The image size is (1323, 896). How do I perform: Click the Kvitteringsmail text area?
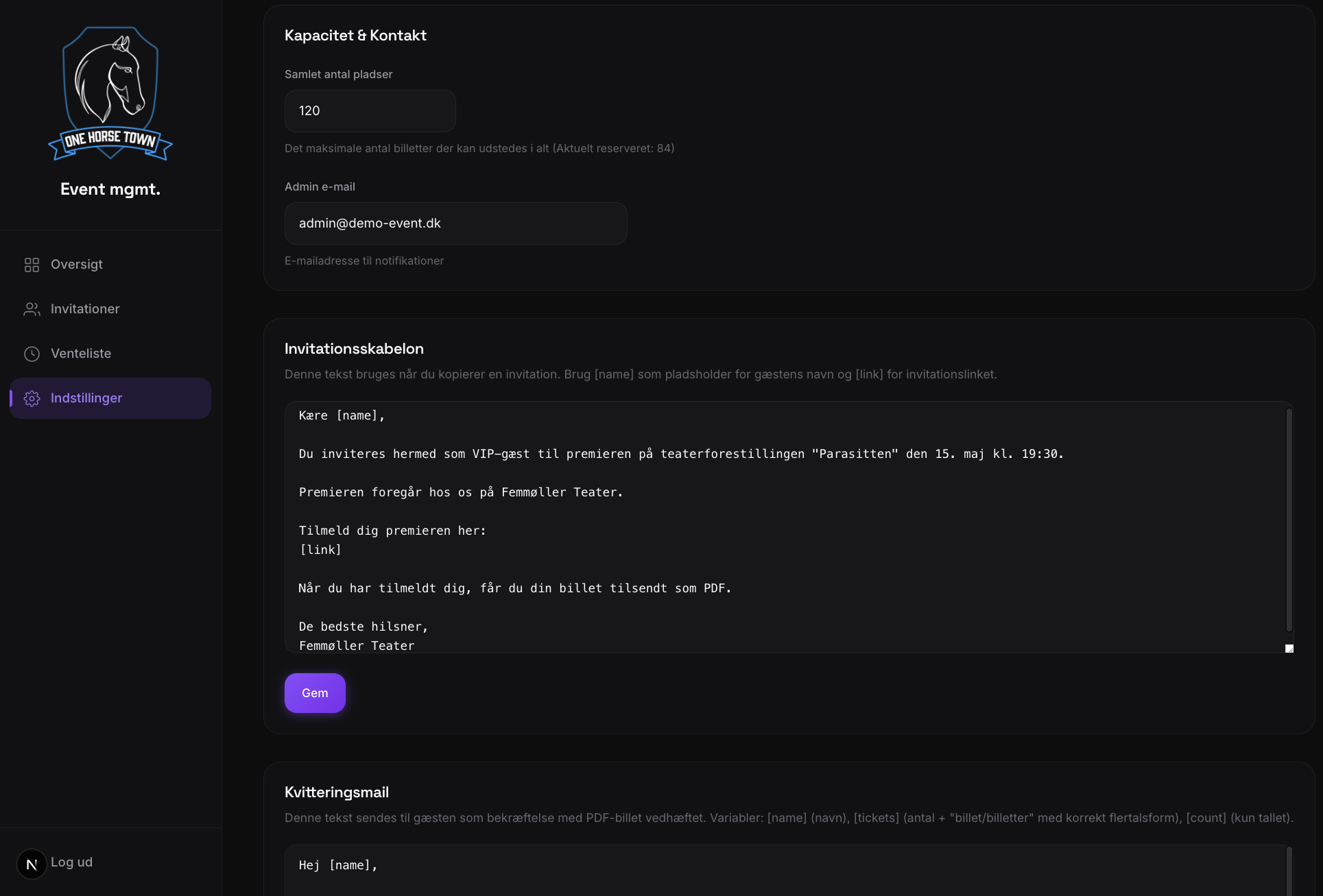(785, 871)
